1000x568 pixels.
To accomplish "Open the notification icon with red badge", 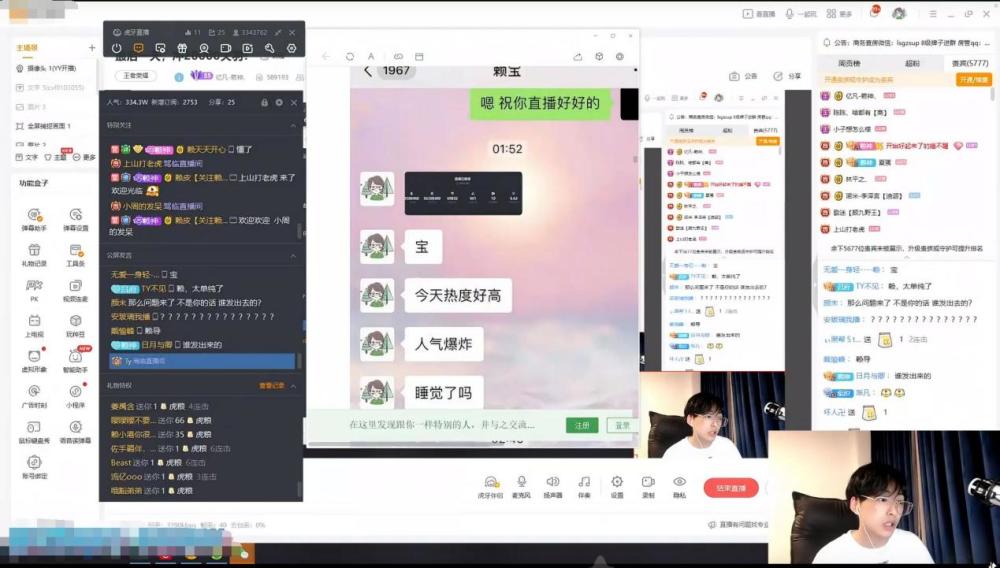I will (x=874, y=13).
